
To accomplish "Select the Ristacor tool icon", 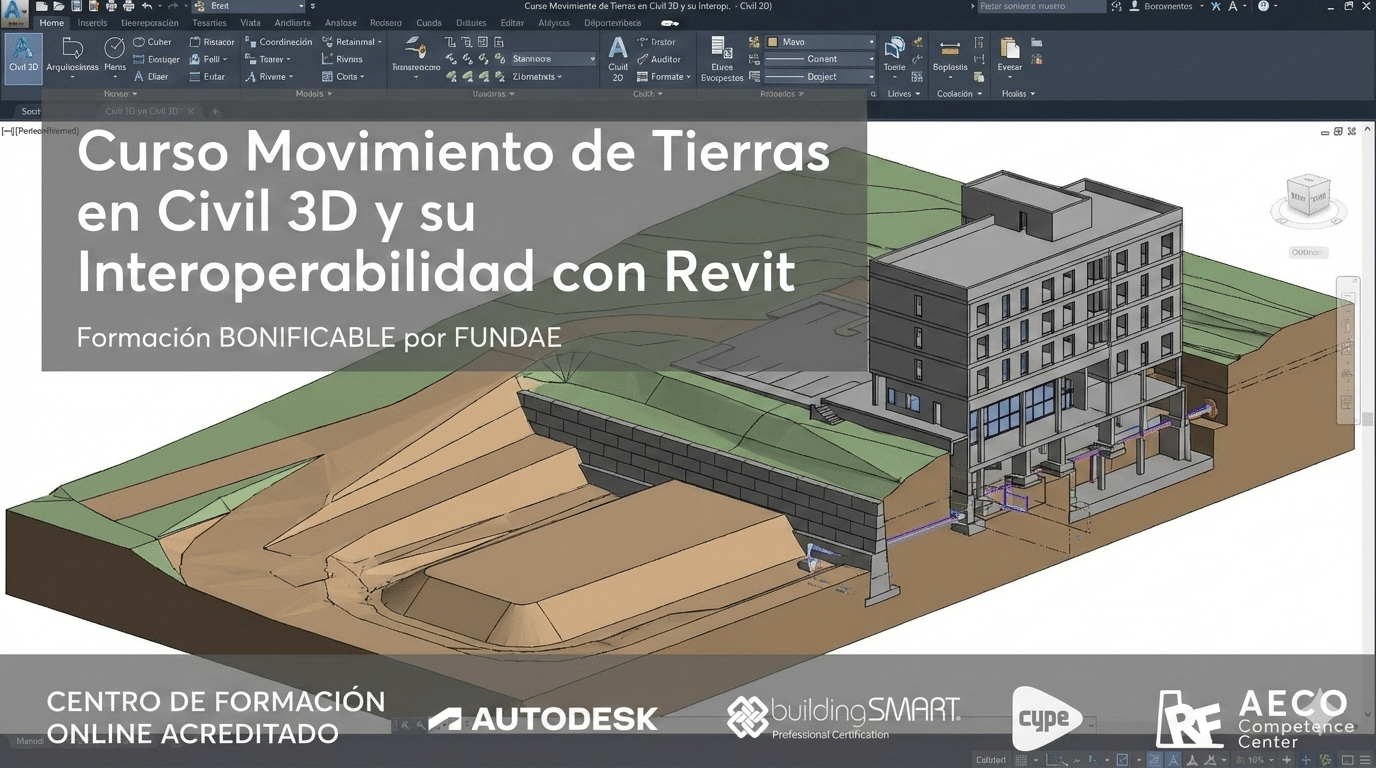I will click(x=194, y=42).
